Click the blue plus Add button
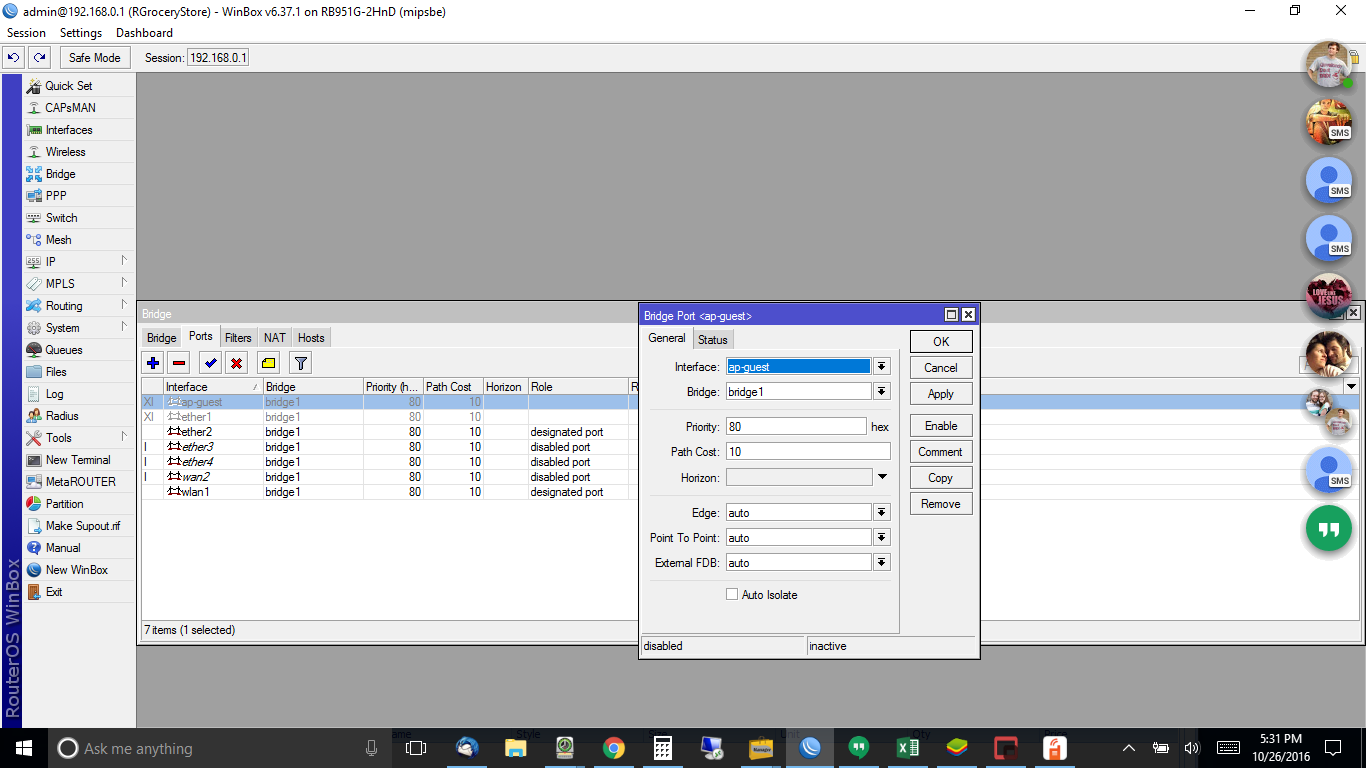Image resolution: width=1366 pixels, height=768 pixels. click(153, 363)
